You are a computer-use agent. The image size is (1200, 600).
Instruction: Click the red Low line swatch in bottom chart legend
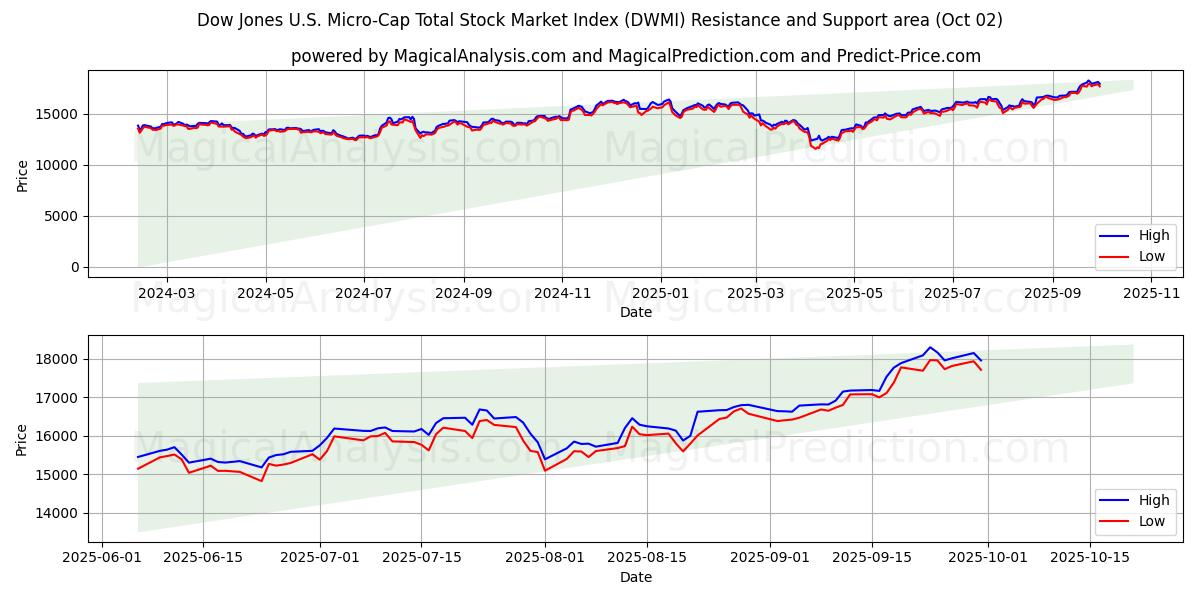[x=1114, y=521]
